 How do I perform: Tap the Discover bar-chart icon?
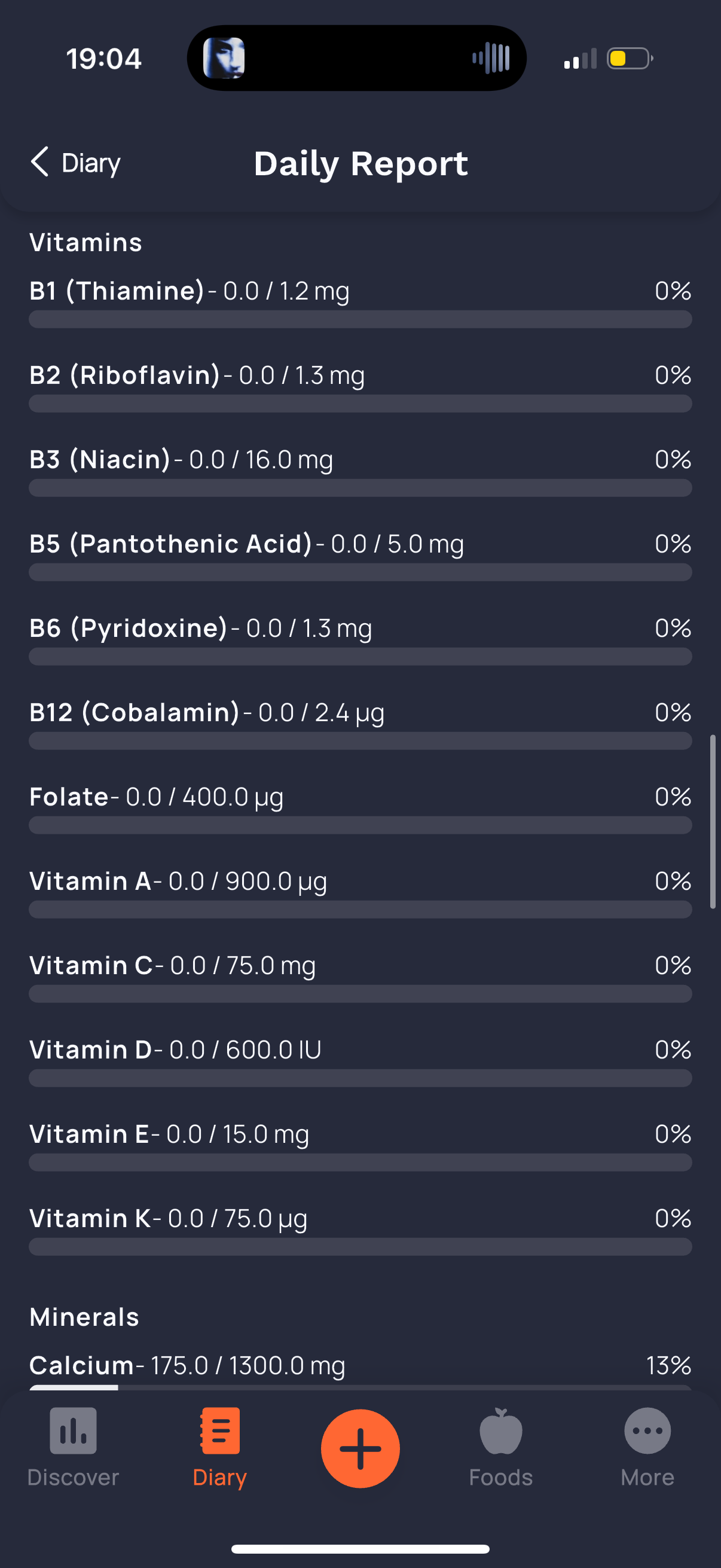[x=73, y=1430]
